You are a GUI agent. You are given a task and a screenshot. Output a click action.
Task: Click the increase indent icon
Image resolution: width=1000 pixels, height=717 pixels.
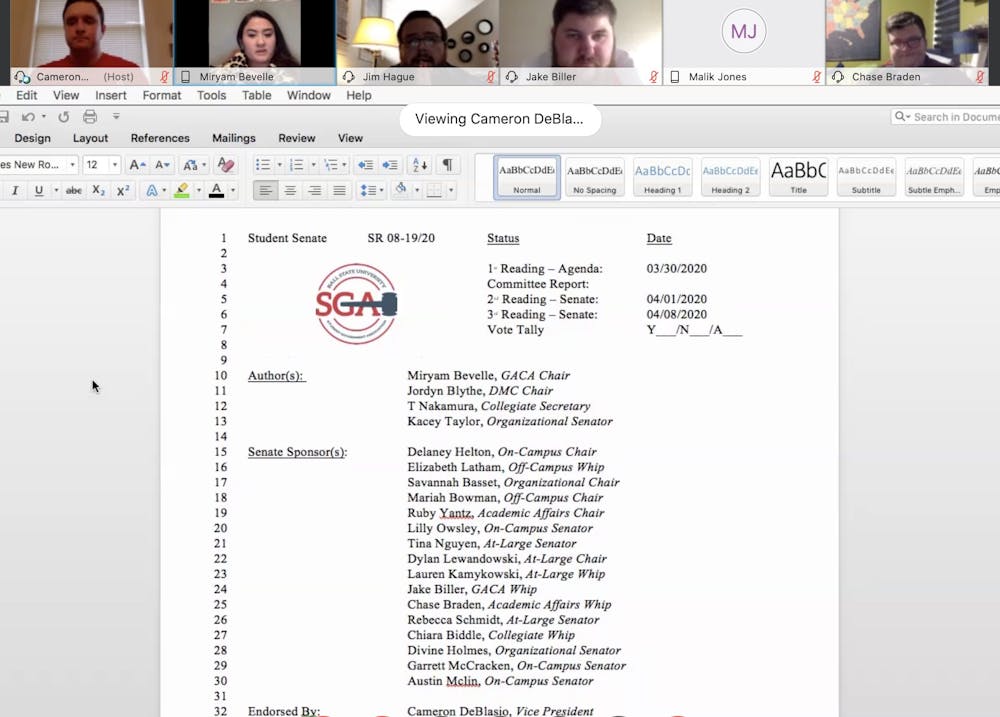pyautogui.click(x=389, y=165)
